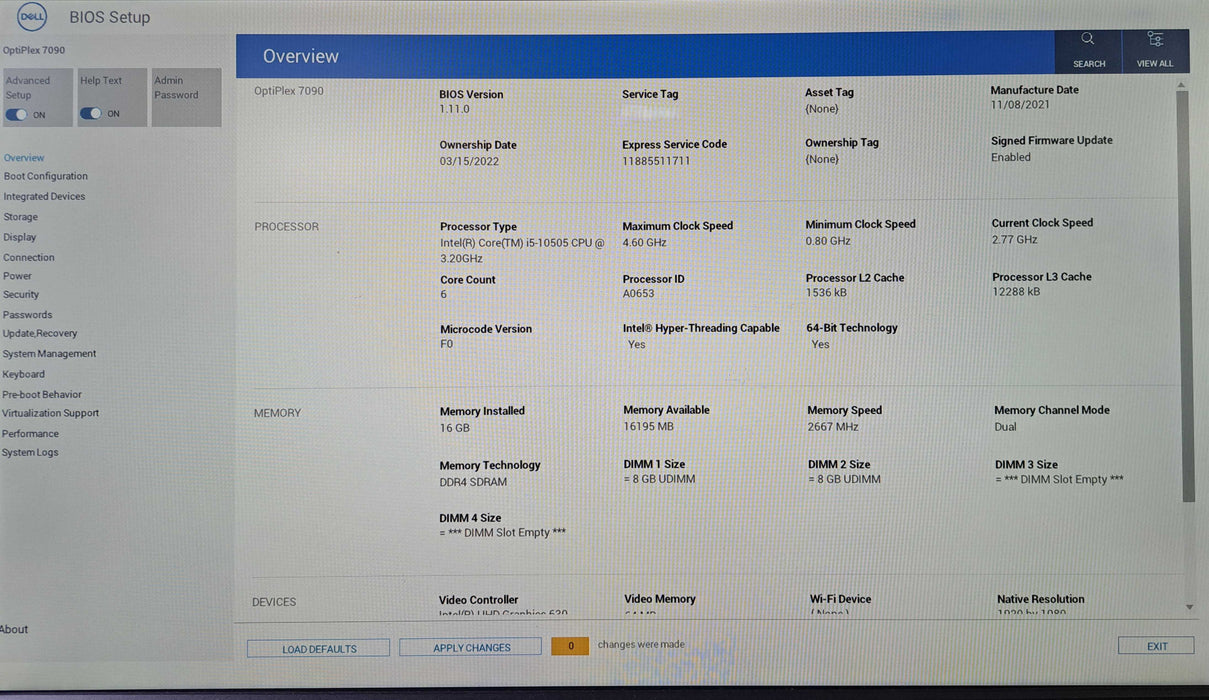The width and height of the screenshot is (1209, 700).
Task: Go to Display settings
Action: tap(19, 237)
